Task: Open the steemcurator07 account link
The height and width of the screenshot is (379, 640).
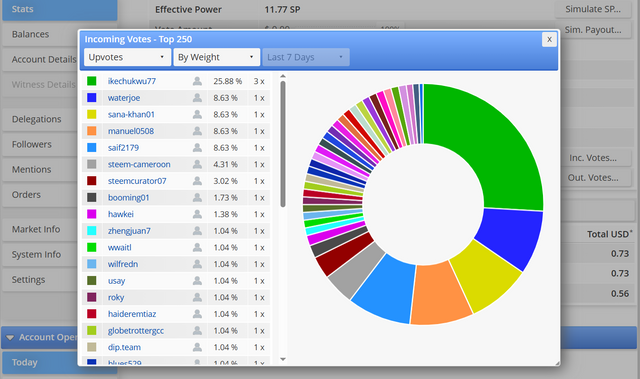Action: (137, 181)
